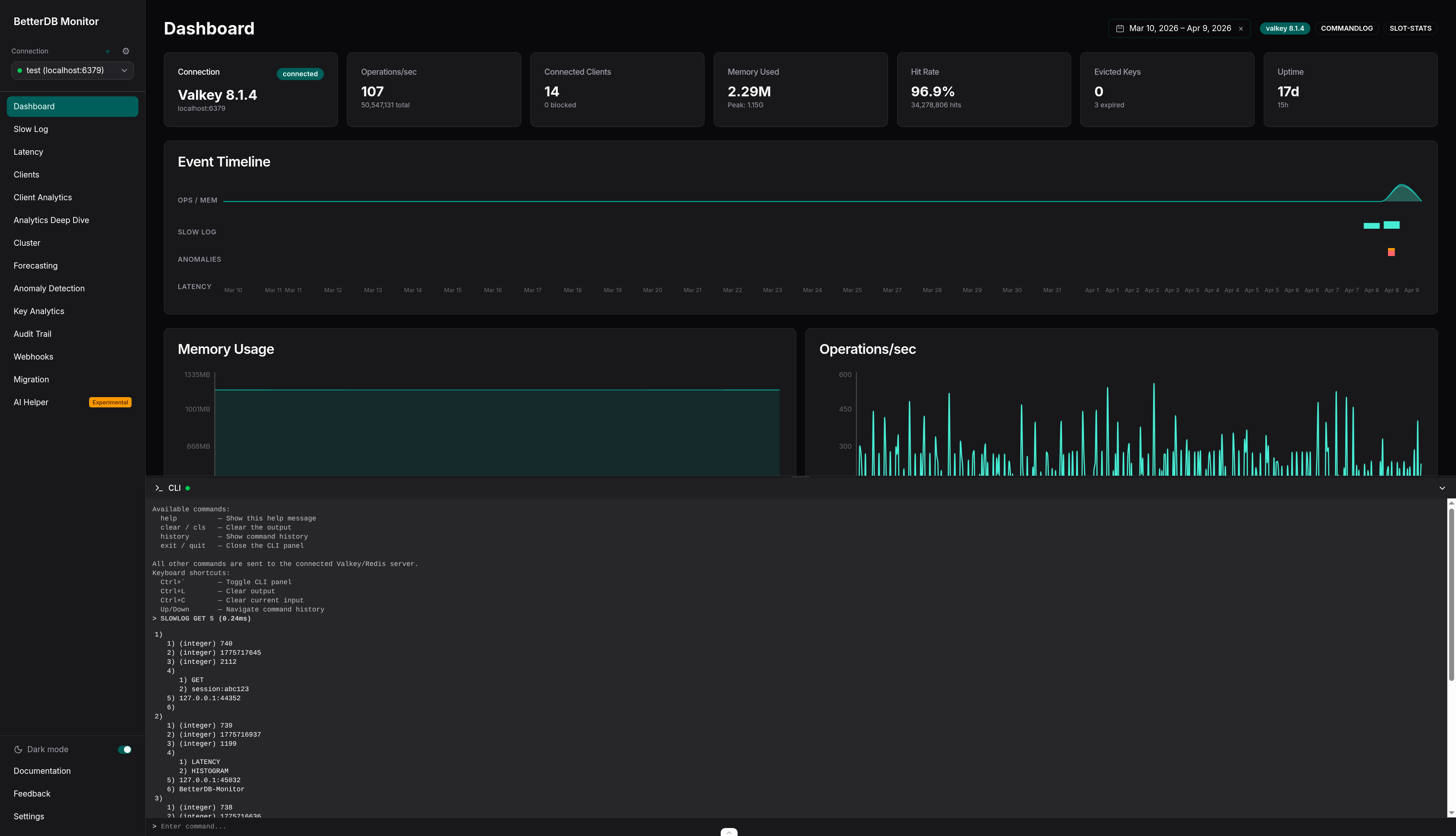Click the moon icon beside Dark mode
Viewport: 1456px width, 836px height.
pyautogui.click(x=18, y=749)
